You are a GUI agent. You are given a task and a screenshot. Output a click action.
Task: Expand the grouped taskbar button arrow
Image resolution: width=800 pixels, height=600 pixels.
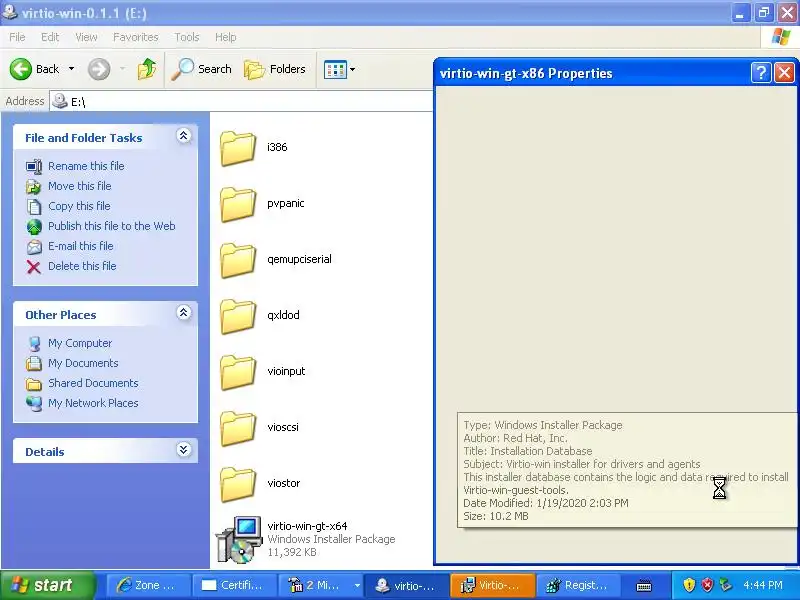[x=357, y=585]
